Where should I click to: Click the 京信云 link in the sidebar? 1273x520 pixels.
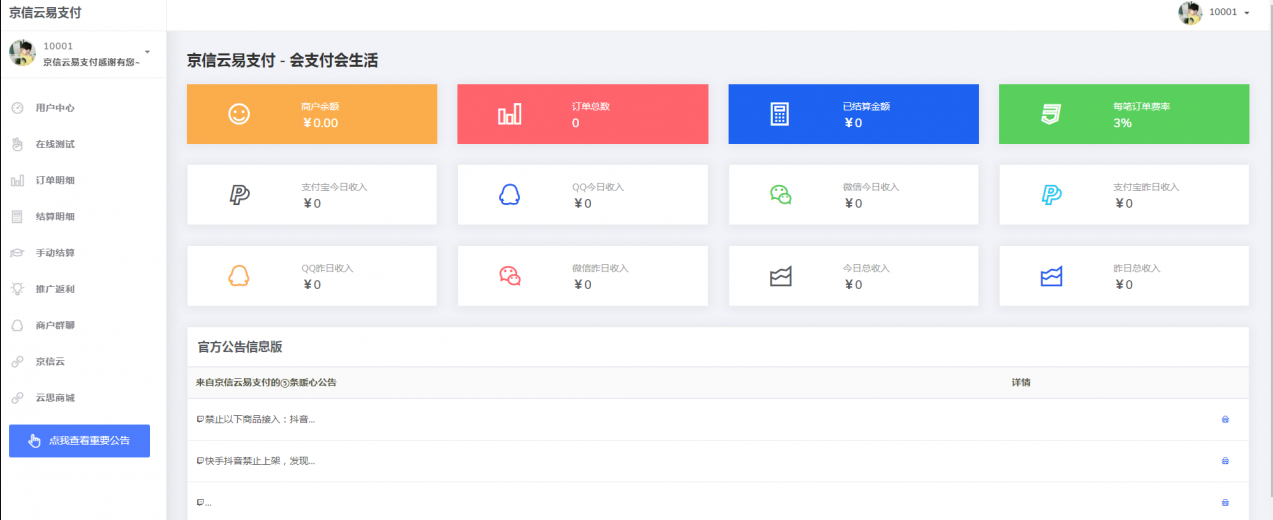(x=50, y=361)
